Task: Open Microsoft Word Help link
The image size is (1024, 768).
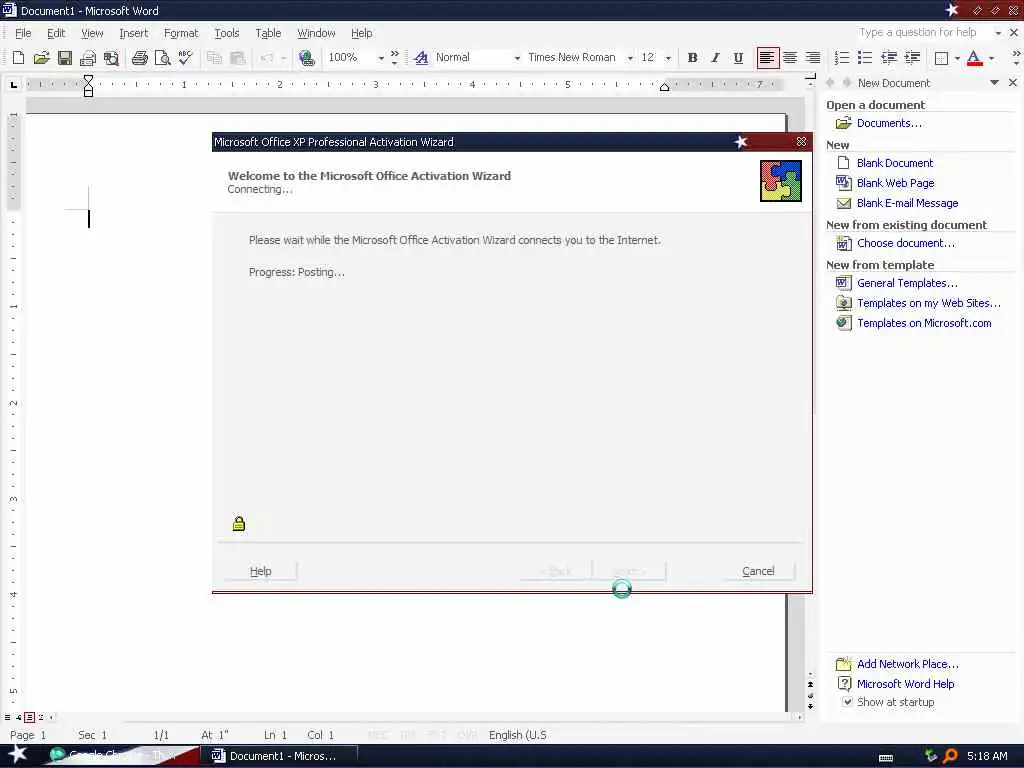Action: (x=905, y=684)
